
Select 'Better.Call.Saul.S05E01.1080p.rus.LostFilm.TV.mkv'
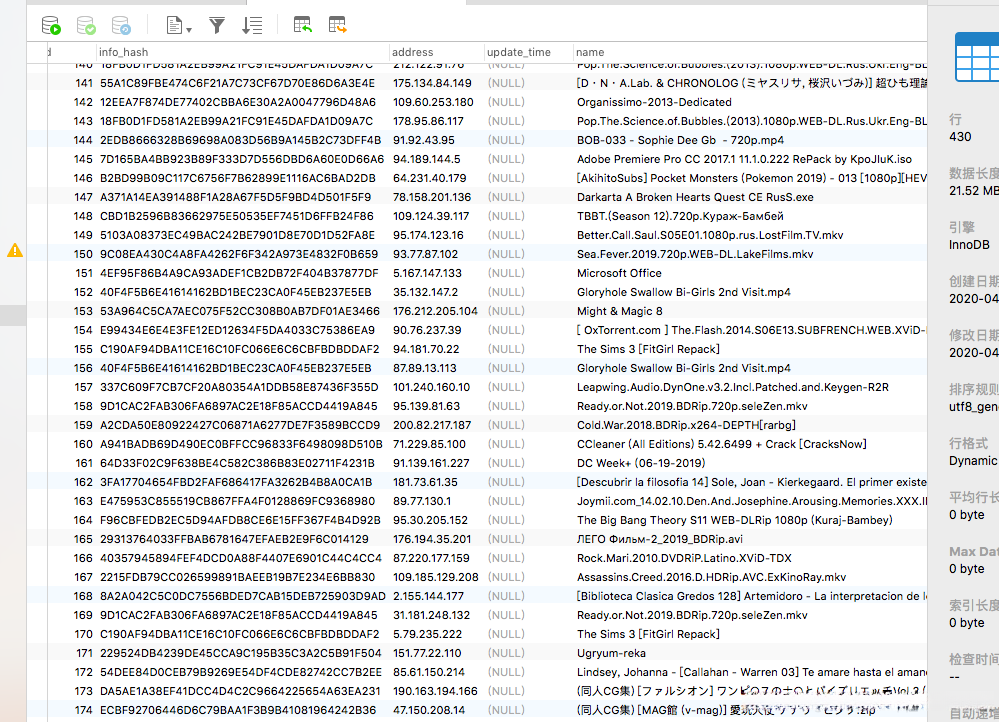pyautogui.click(x=710, y=235)
